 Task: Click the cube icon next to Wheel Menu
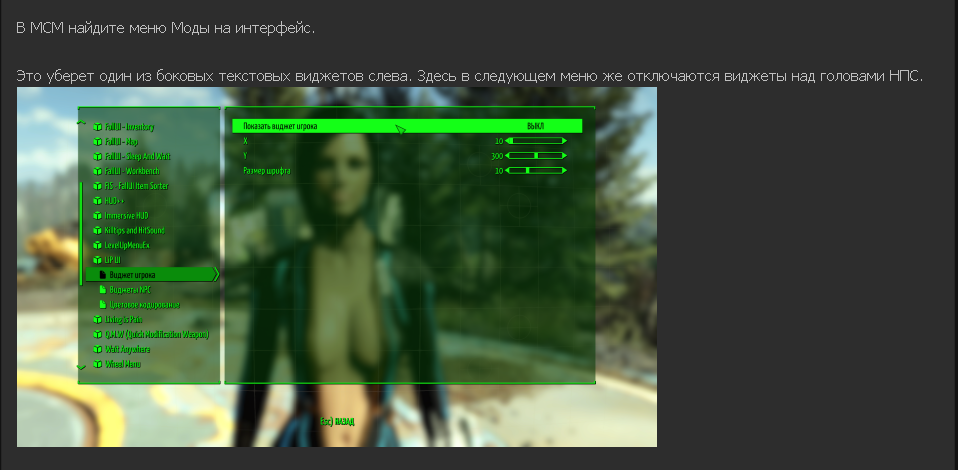pyautogui.click(x=97, y=365)
